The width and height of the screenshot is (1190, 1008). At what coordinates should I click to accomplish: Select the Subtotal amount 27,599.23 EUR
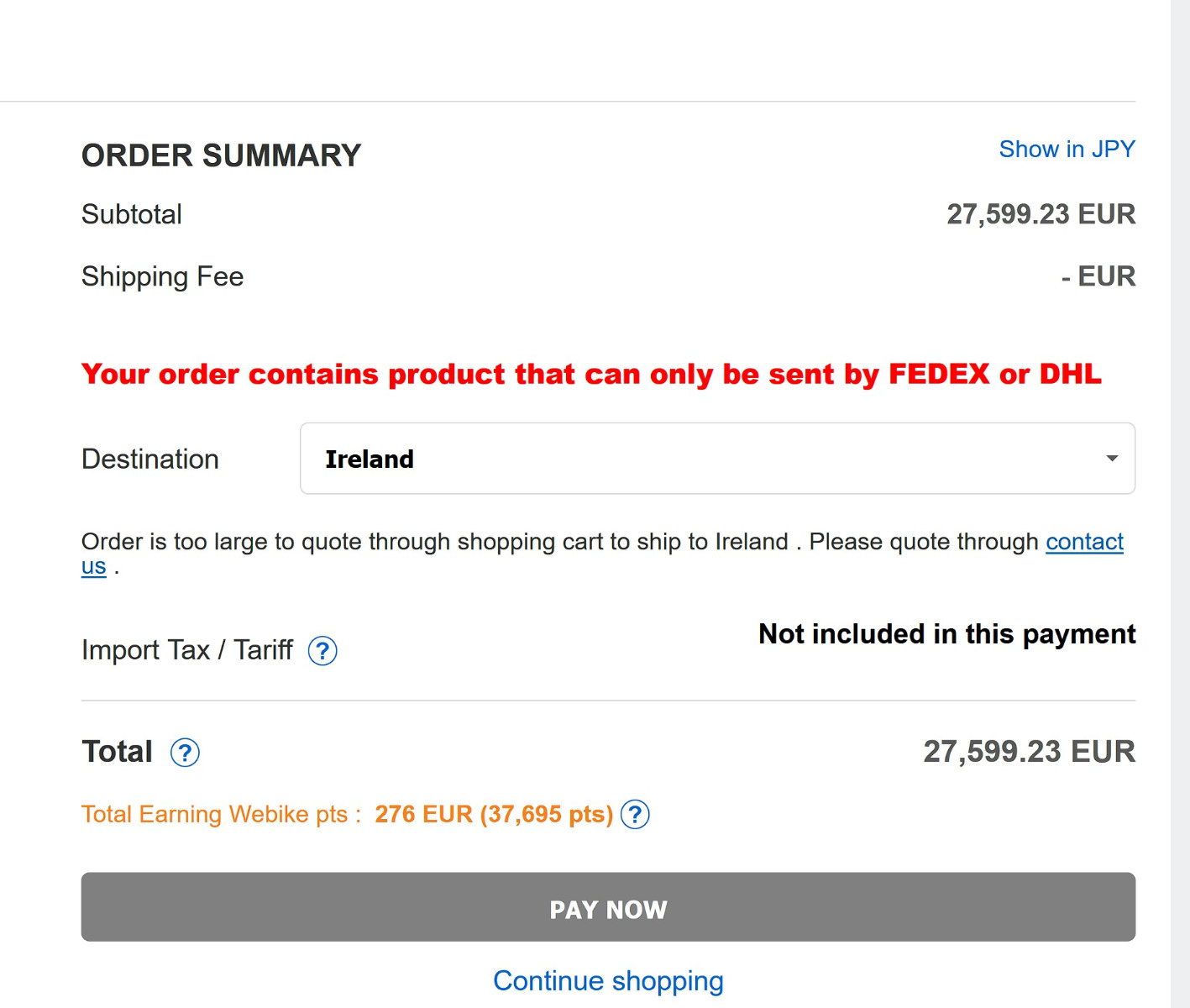click(x=1041, y=214)
